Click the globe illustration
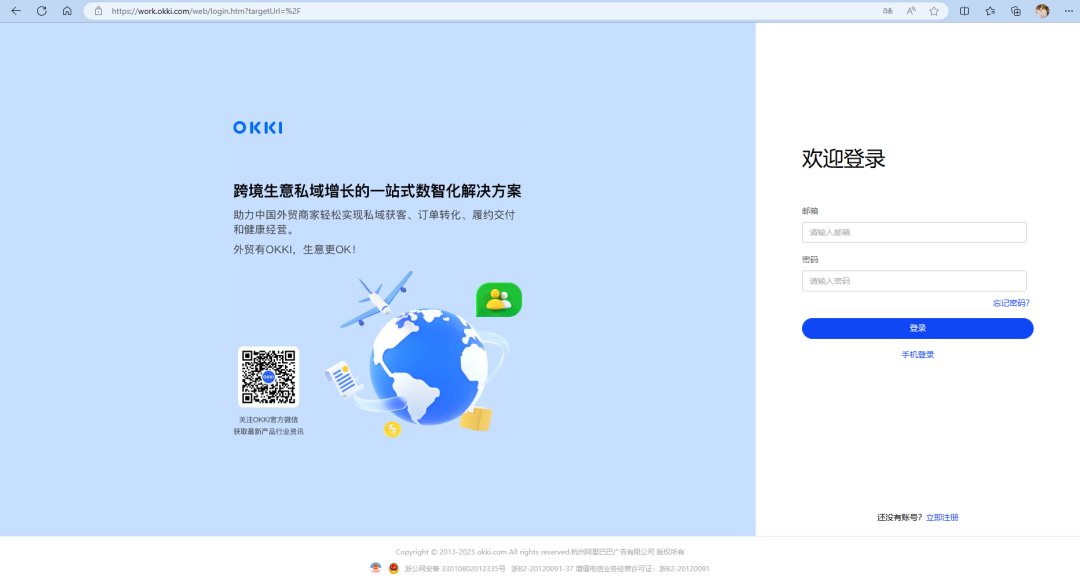 428,366
